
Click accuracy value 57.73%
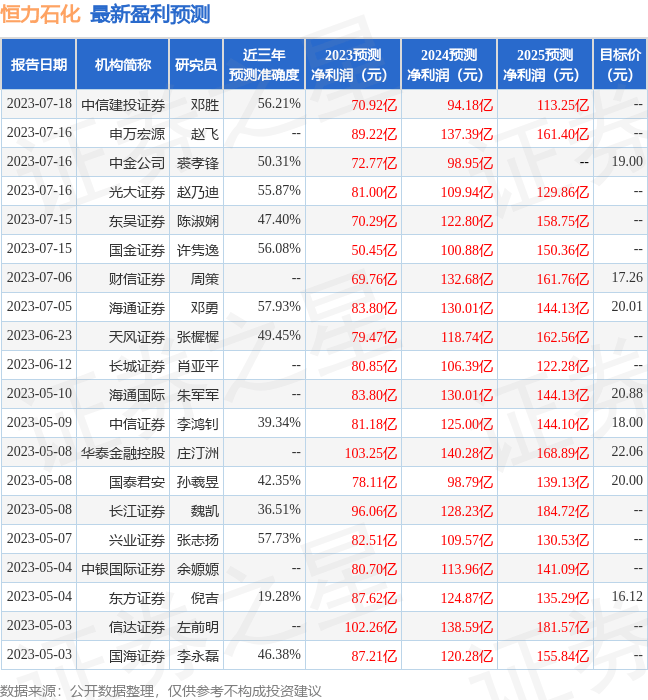279,539
